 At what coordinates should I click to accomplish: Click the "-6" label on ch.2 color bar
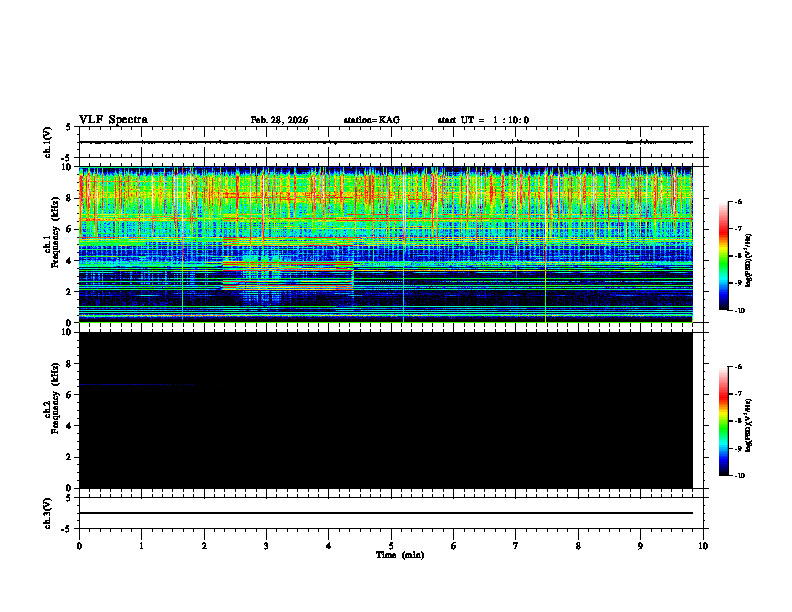738,367
